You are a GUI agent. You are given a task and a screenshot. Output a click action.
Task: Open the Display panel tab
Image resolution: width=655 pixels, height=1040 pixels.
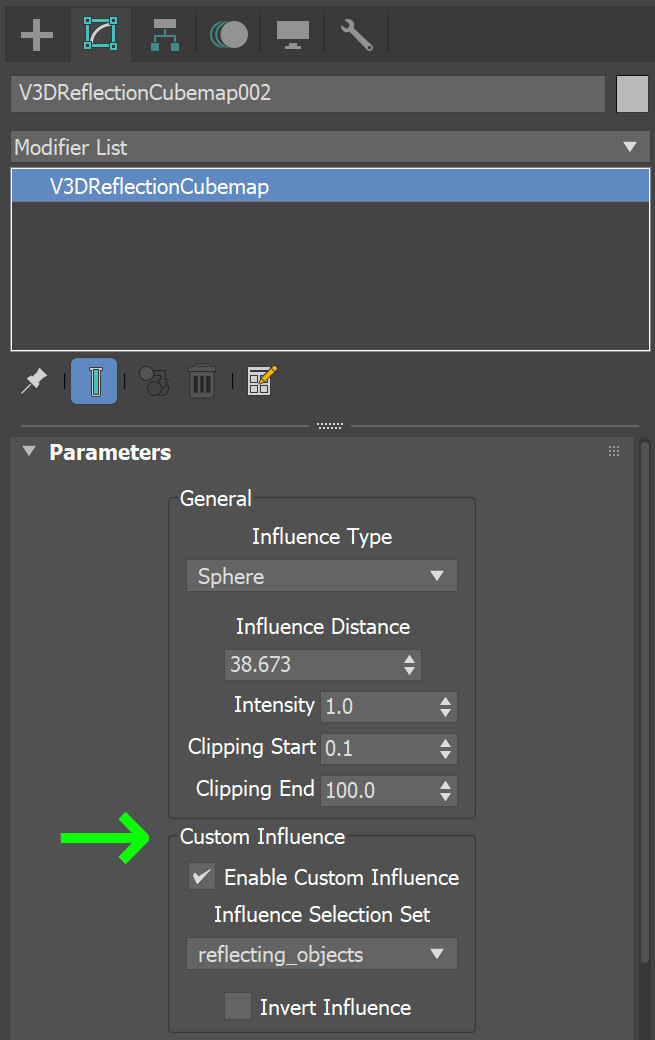click(292, 34)
